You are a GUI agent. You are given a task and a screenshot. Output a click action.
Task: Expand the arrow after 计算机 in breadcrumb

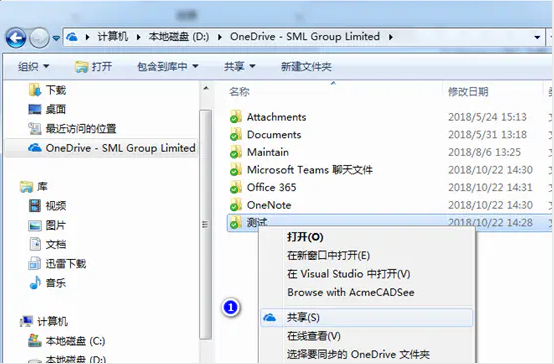[138, 37]
